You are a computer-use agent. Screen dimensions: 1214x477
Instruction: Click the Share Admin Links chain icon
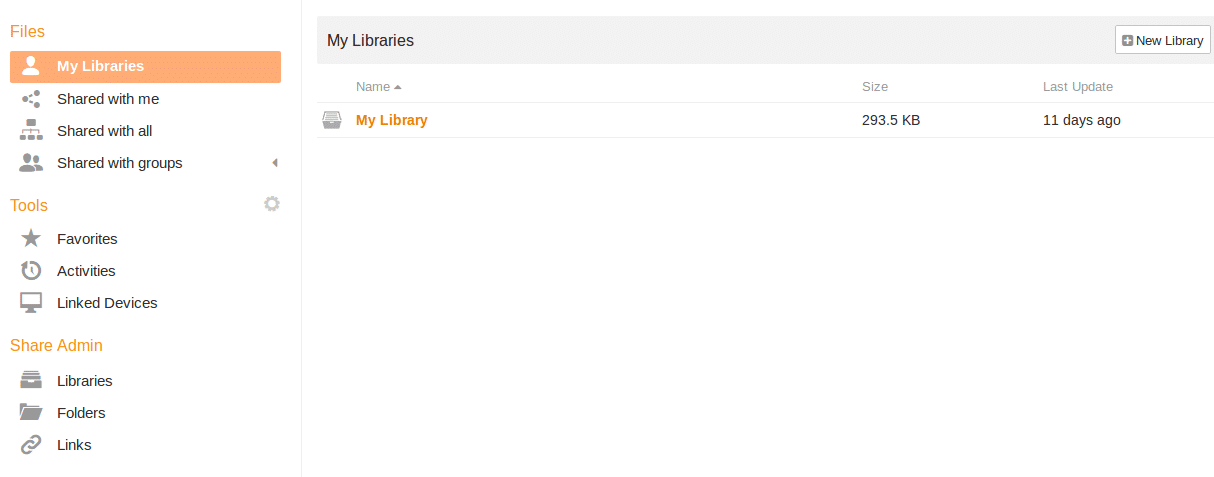[x=31, y=445]
